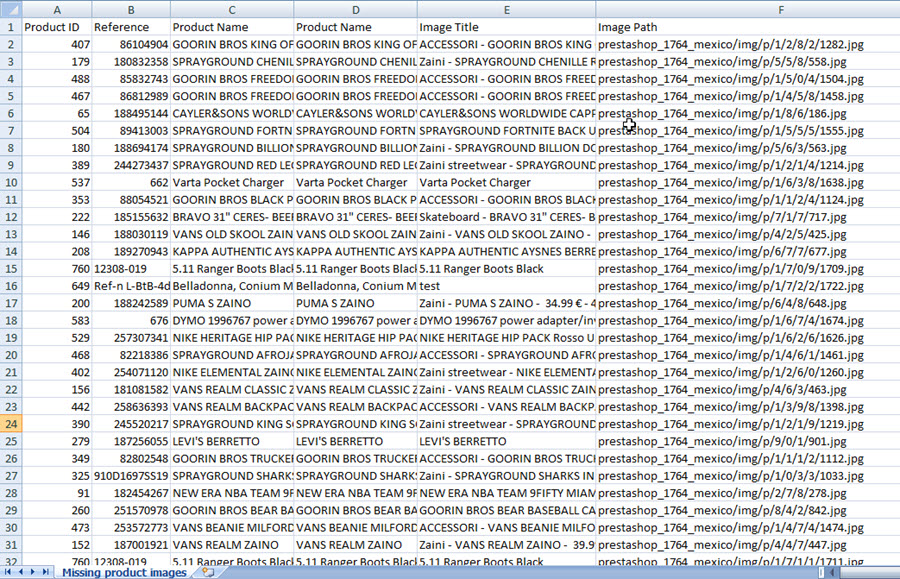Select row 31 header
The image size is (900, 579).
click(x=11, y=545)
